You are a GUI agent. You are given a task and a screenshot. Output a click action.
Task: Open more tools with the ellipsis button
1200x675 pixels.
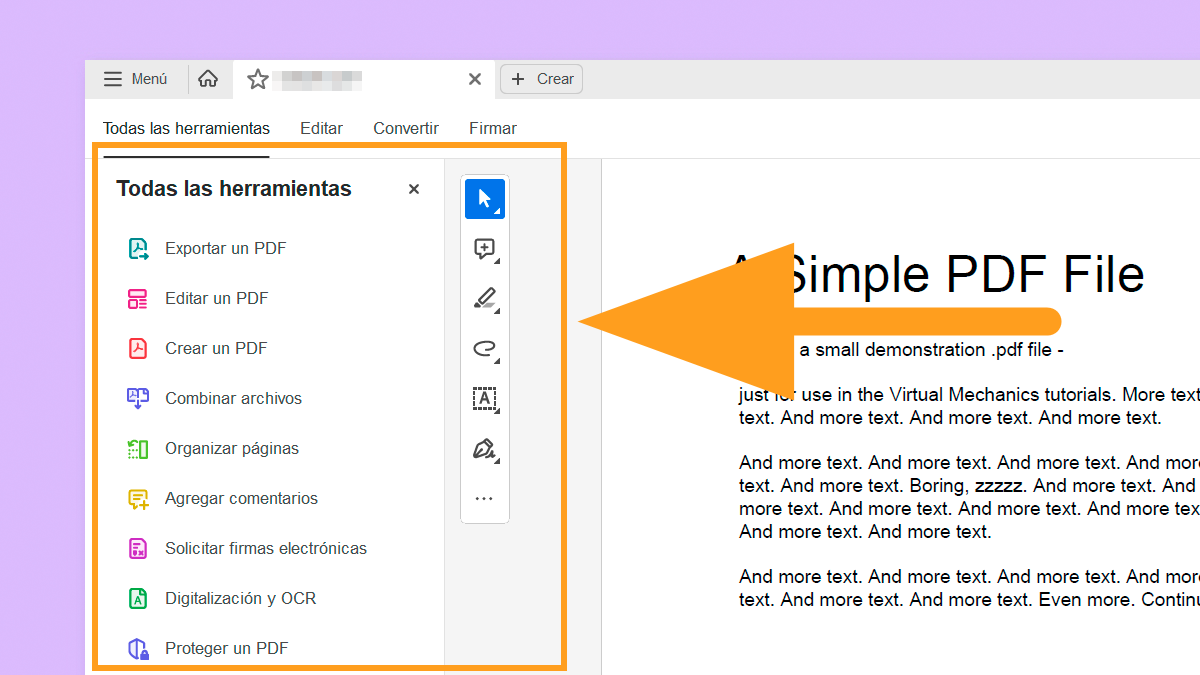[485, 498]
